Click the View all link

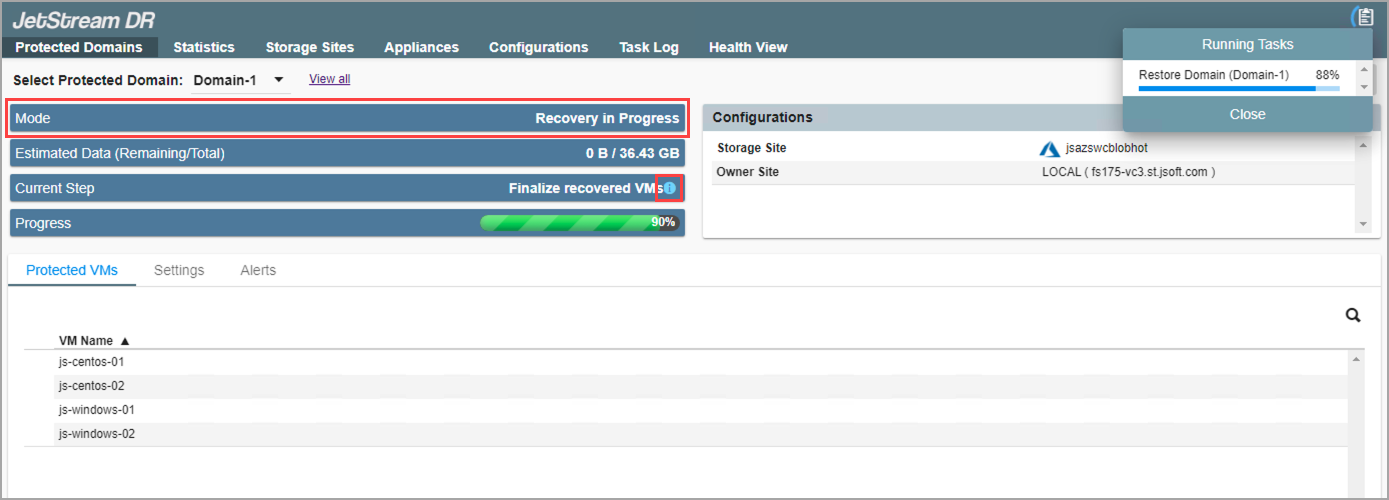[x=329, y=79]
